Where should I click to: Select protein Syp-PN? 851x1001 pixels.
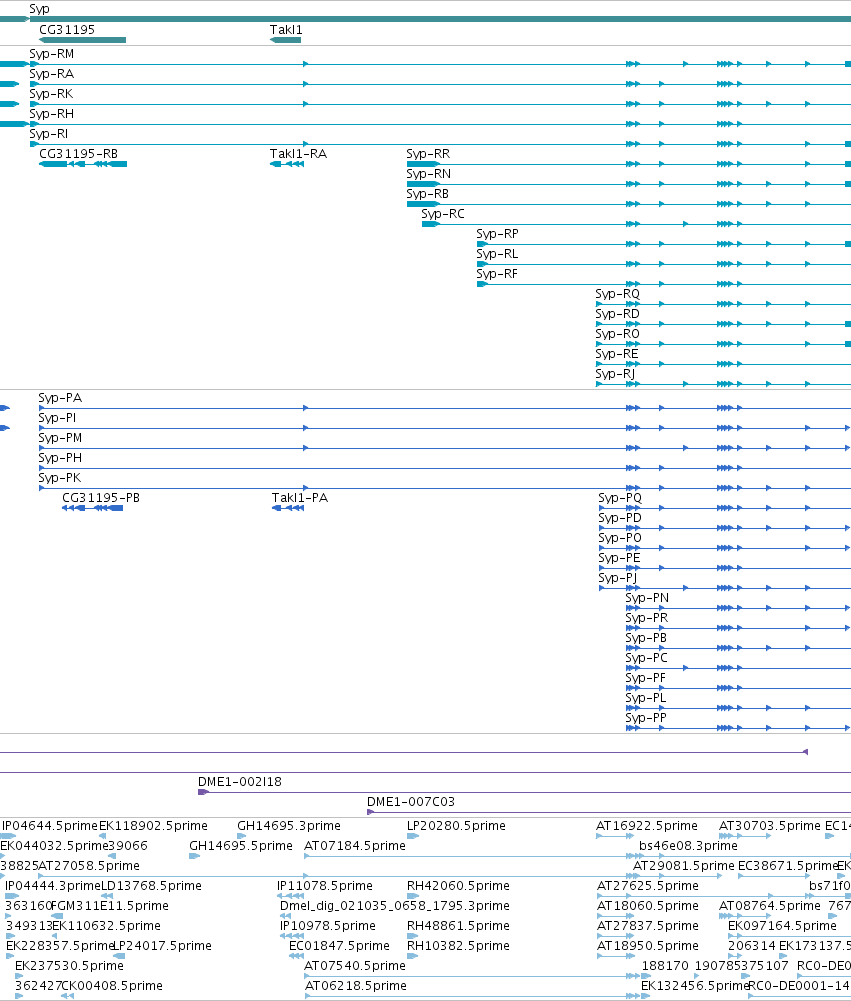tap(647, 598)
